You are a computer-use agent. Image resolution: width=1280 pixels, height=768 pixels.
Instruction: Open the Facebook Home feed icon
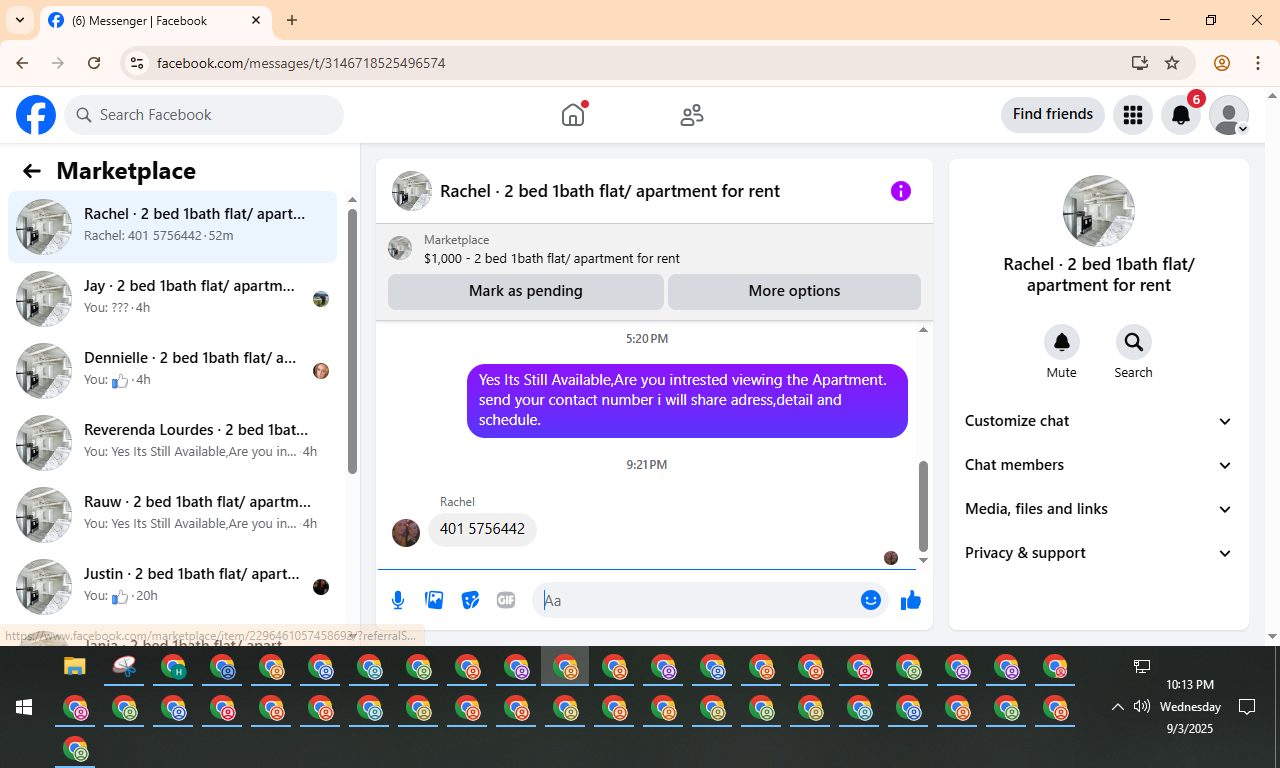point(573,115)
